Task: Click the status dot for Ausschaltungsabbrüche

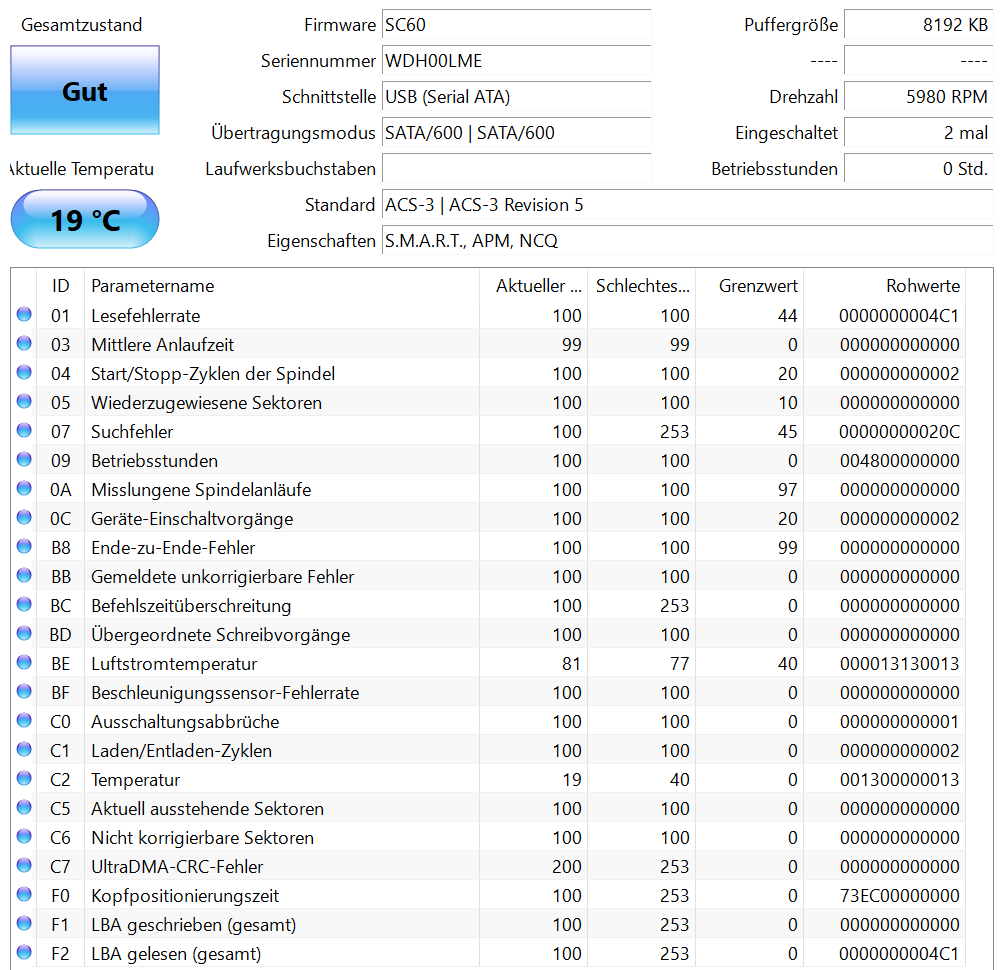Action: [x=24, y=721]
